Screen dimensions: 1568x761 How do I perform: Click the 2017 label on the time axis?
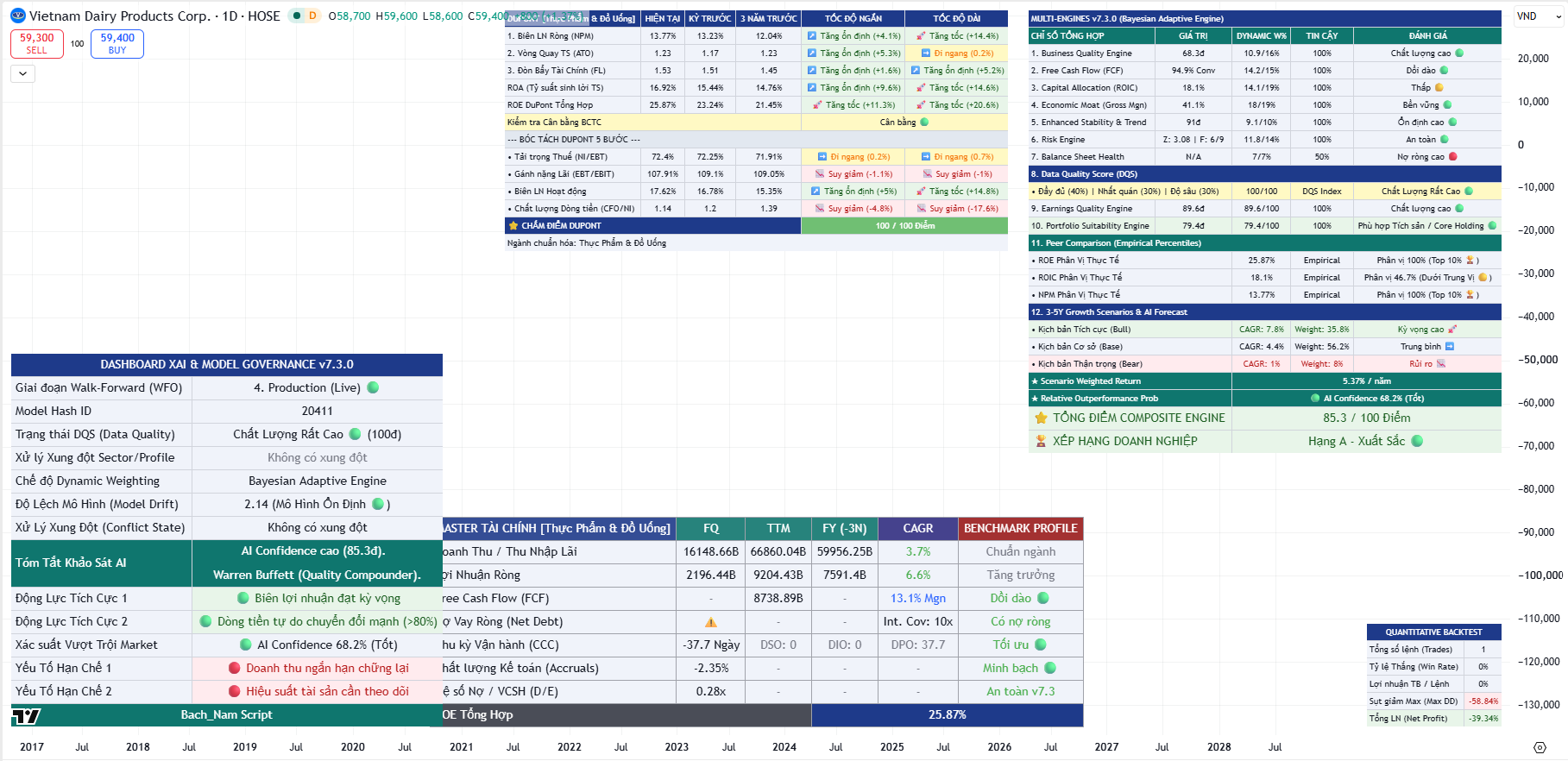(x=32, y=747)
